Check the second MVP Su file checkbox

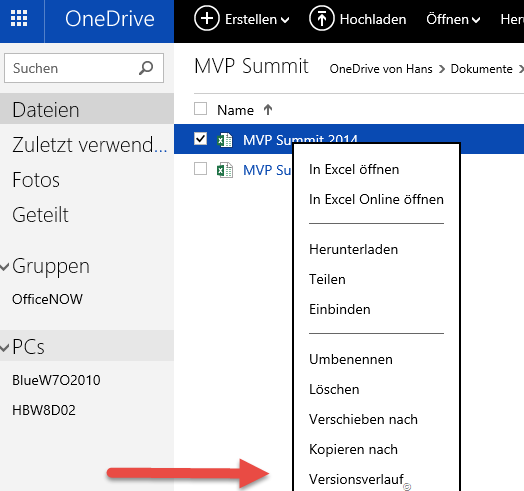pyautogui.click(x=201, y=169)
